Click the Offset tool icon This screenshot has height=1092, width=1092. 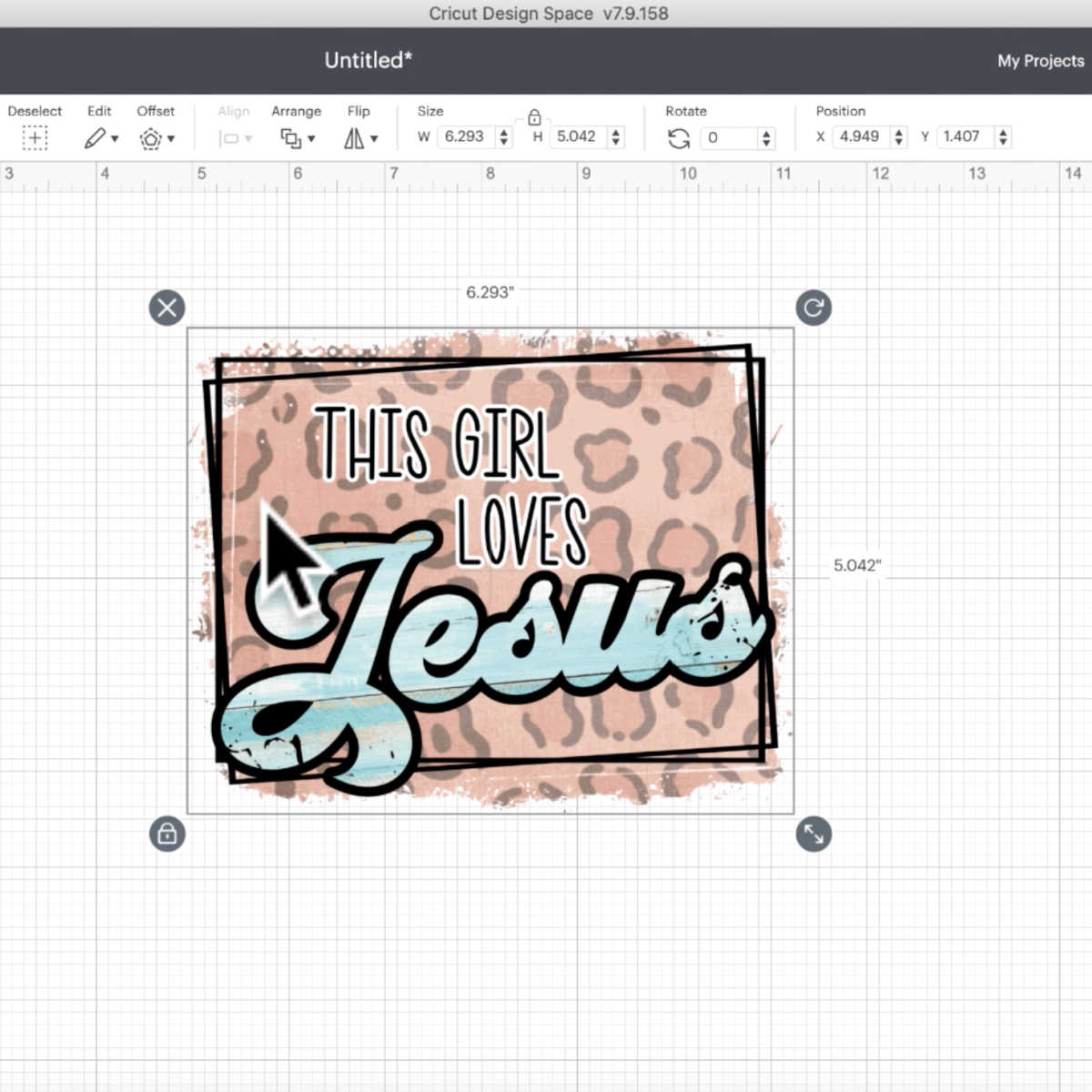coord(150,138)
